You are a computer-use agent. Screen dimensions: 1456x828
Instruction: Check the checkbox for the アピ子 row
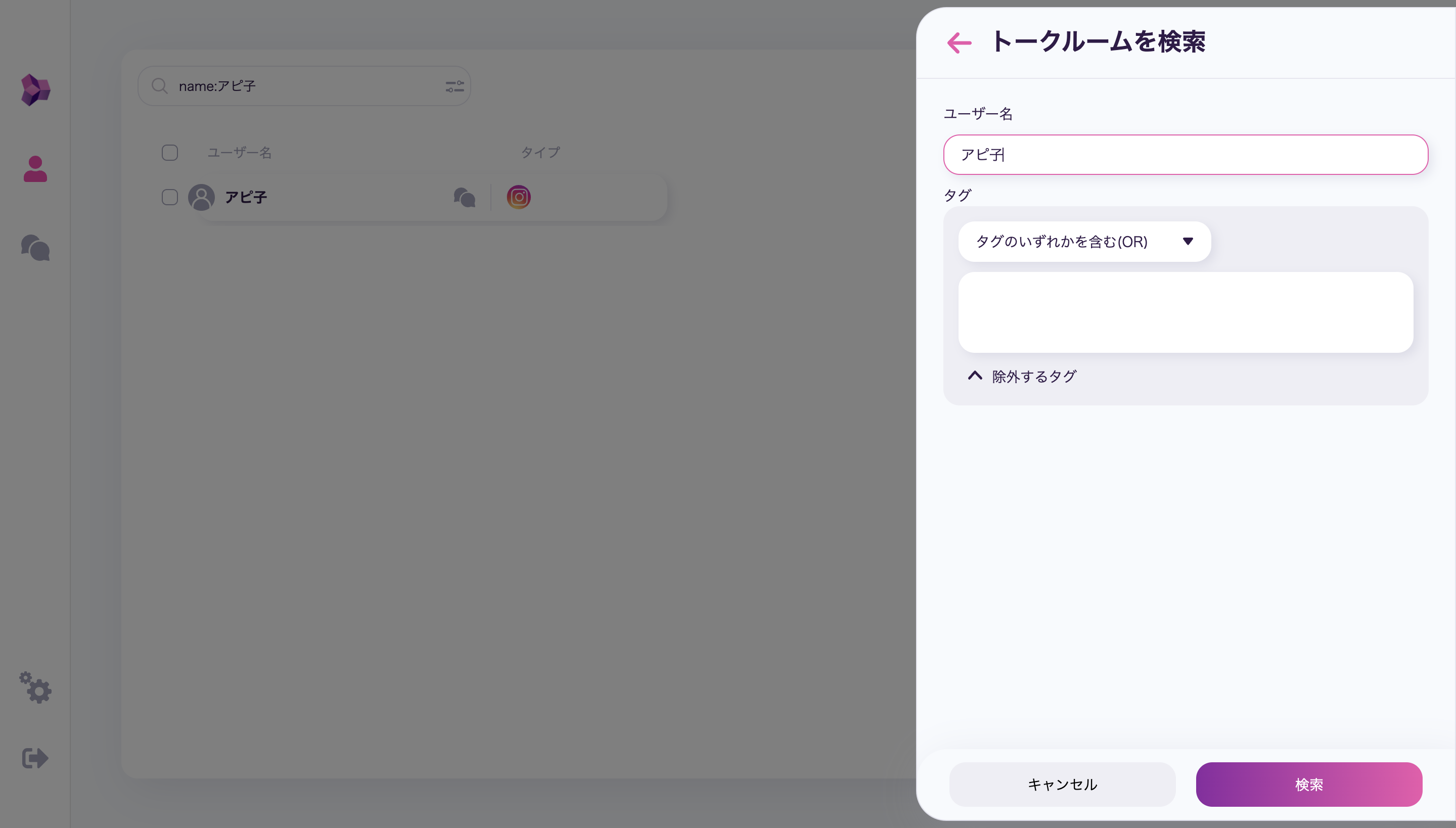coord(169,197)
